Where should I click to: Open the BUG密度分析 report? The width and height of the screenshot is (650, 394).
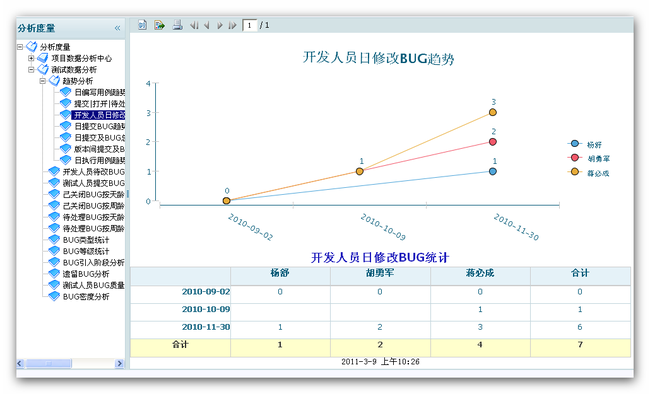coord(86,297)
